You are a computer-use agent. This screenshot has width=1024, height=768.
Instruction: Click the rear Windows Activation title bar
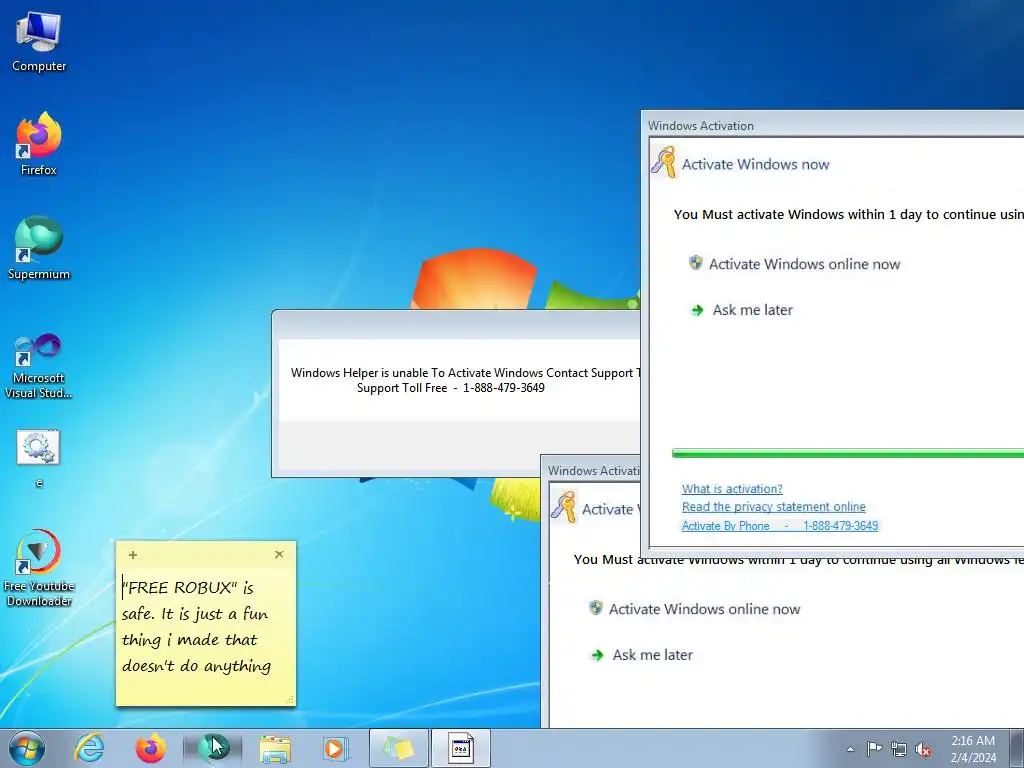coord(592,470)
